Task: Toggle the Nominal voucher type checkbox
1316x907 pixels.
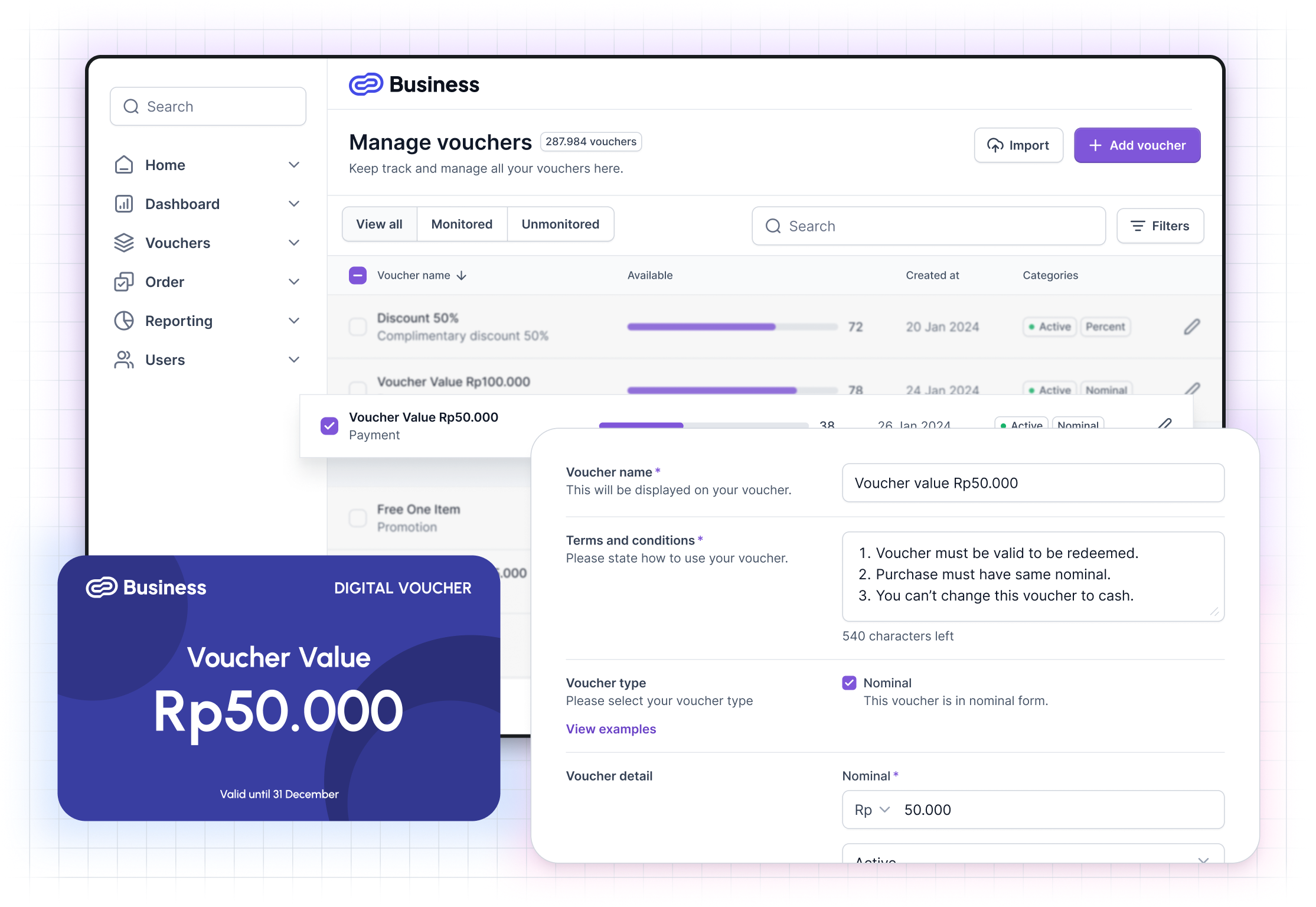Action: (x=849, y=683)
